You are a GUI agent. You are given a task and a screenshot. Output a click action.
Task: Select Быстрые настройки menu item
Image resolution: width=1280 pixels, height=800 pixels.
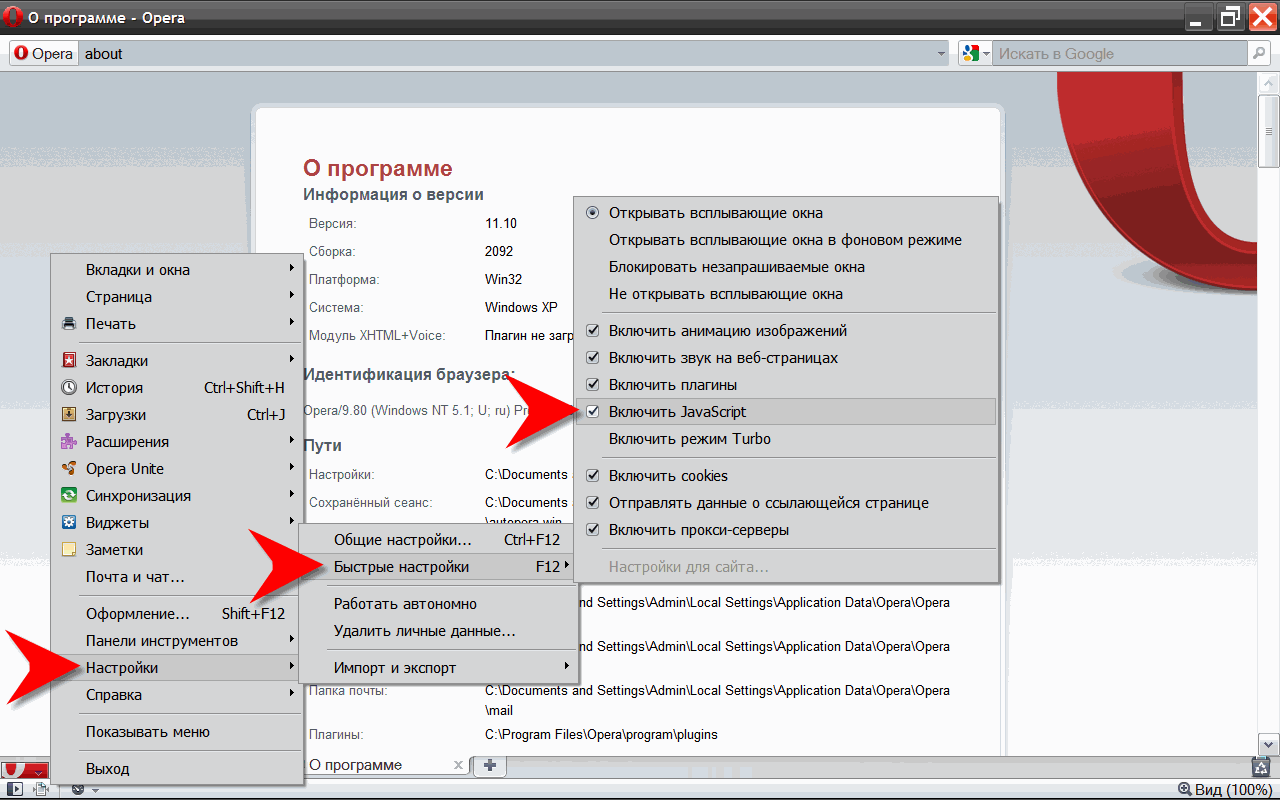pyautogui.click(x=438, y=567)
